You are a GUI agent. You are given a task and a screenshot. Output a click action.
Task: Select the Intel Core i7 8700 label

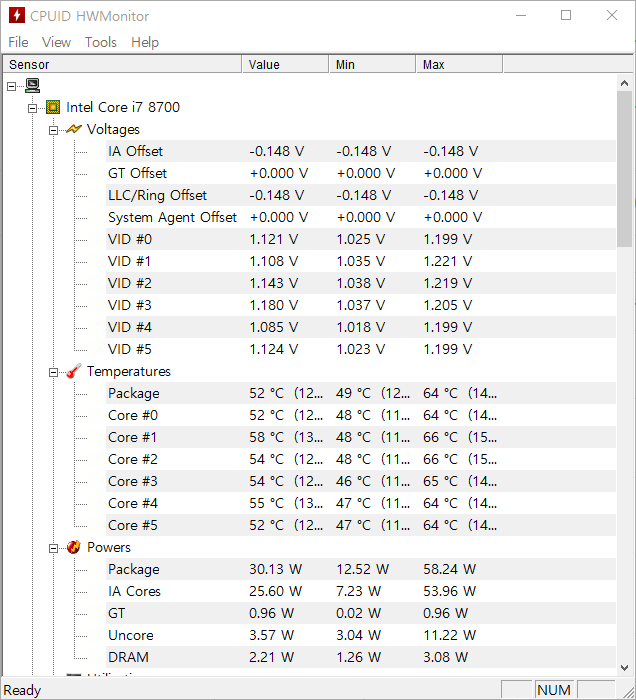click(x=123, y=107)
